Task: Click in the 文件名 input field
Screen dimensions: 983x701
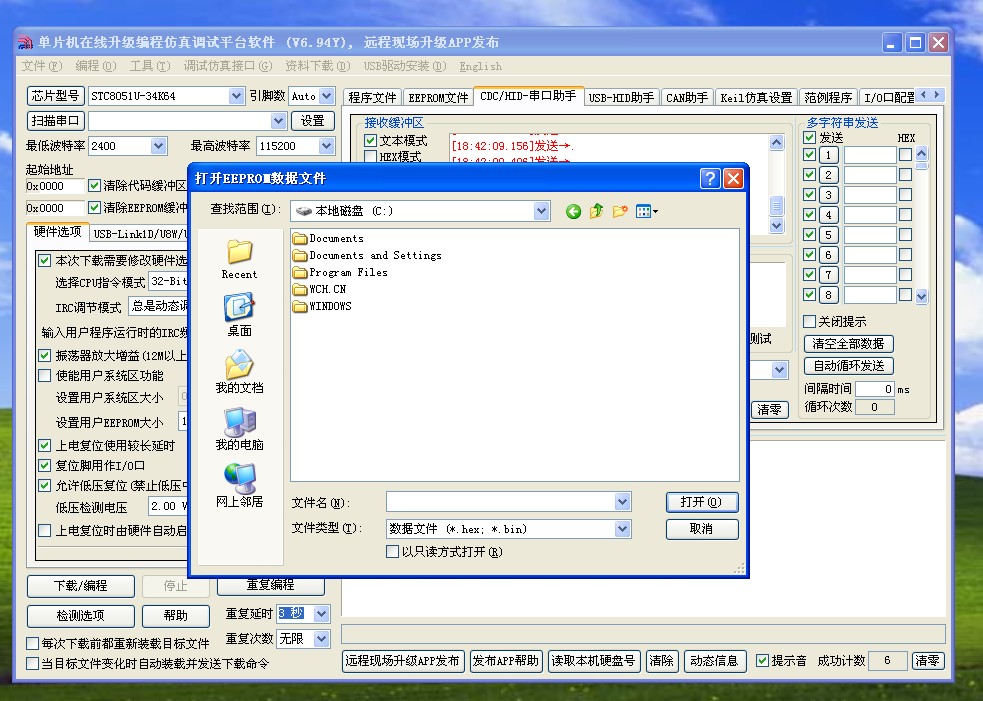Action: point(501,502)
